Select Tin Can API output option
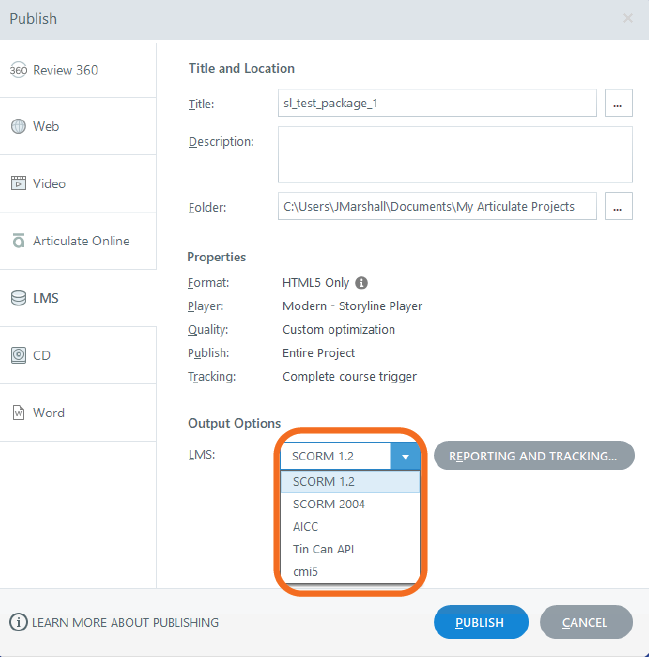The width and height of the screenshot is (649, 657). pos(323,549)
